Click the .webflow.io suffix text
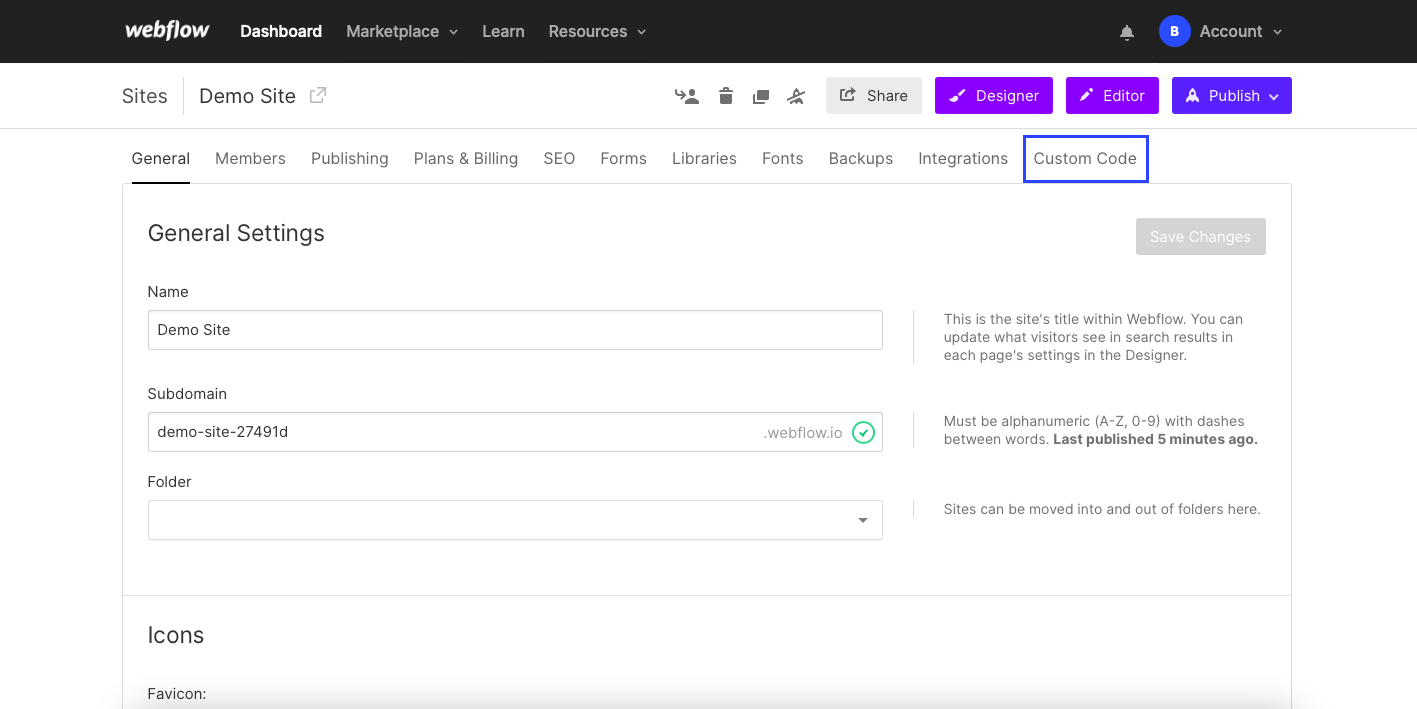 [x=803, y=433]
